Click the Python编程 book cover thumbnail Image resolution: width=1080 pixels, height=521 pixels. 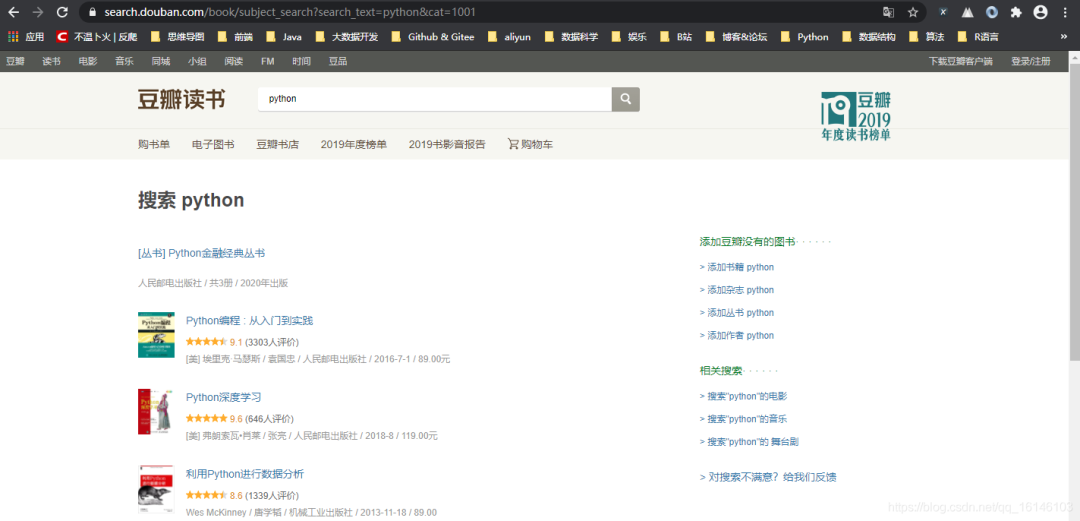pos(156,335)
